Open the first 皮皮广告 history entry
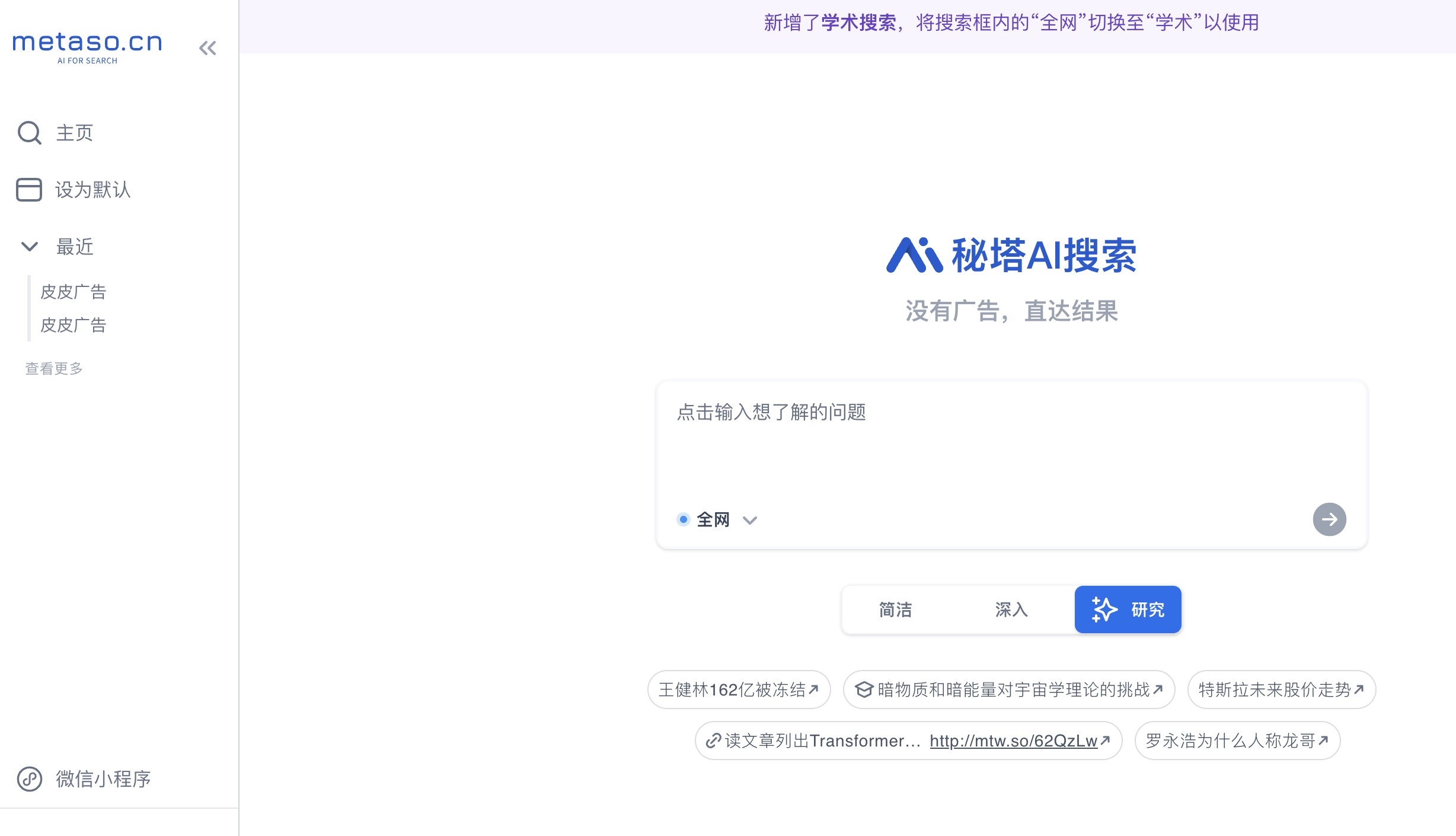 72,291
